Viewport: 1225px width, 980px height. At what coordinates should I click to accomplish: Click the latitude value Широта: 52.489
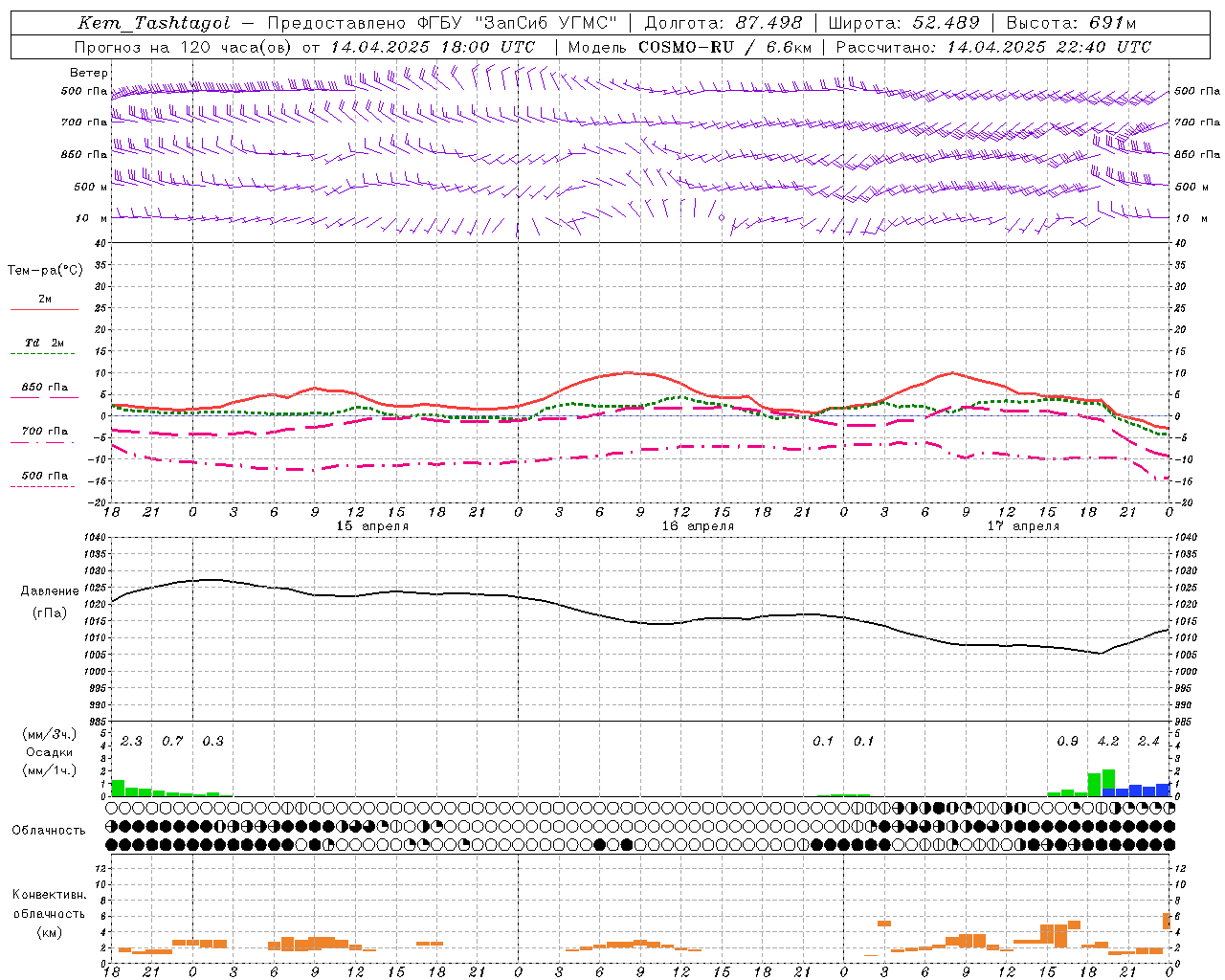click(x=903, y=23)
